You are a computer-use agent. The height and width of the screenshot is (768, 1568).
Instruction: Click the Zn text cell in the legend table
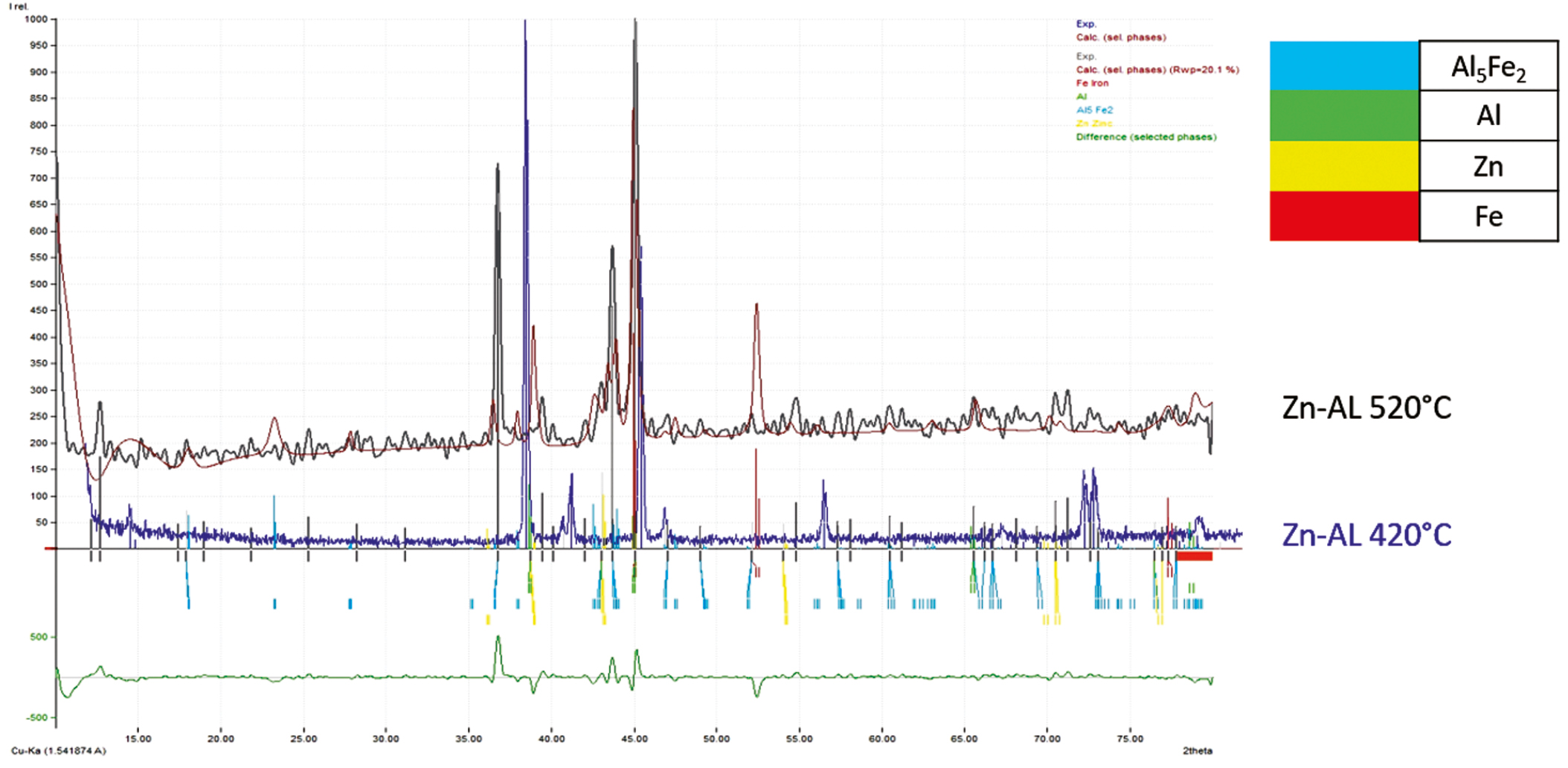[x=1488, y=167]
